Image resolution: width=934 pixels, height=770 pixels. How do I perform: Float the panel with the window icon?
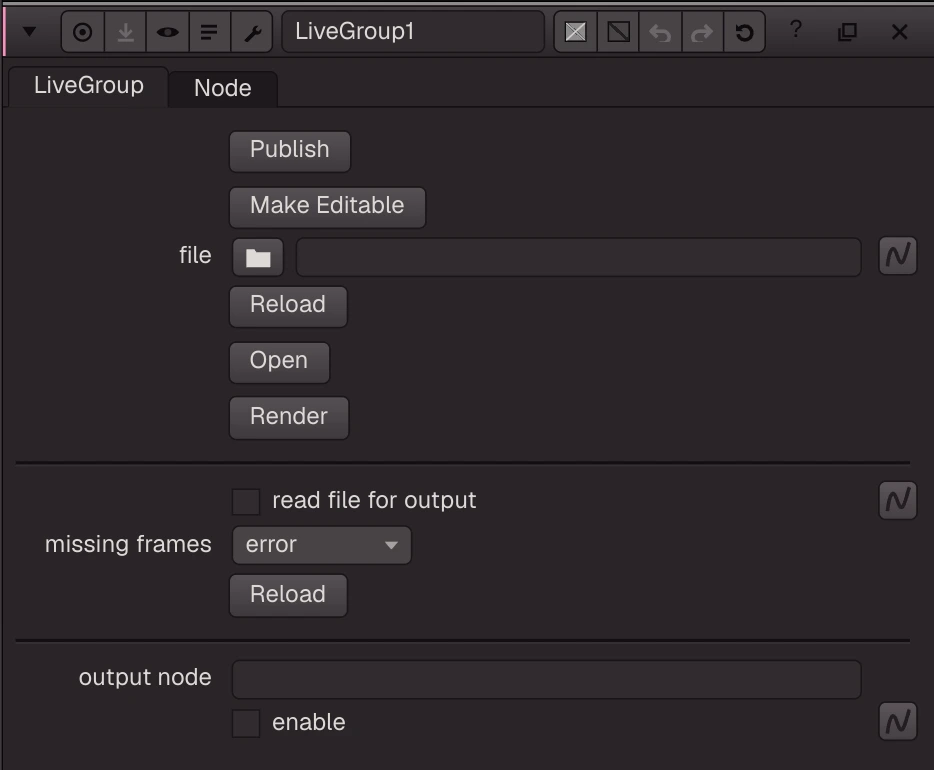(847, 32)
